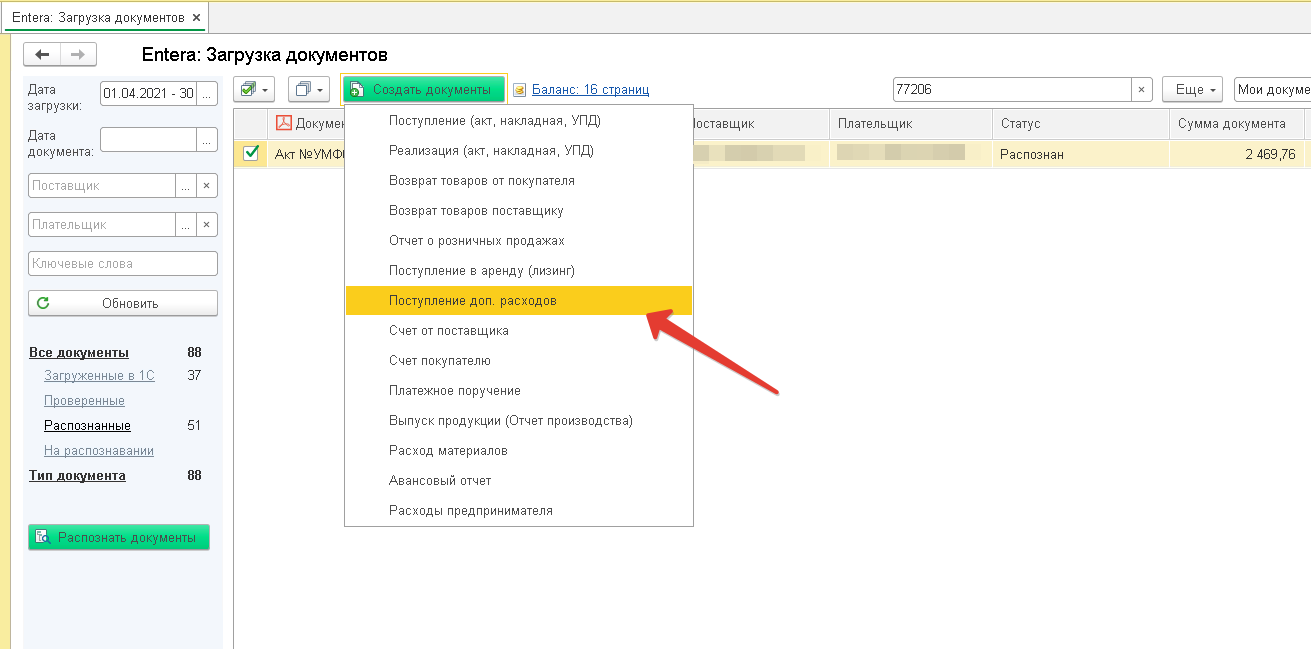The height and width of the screenshot is (649, 1311).
Task: Open the Мои документы filter combo box
Action: (x=1272, y=90)
